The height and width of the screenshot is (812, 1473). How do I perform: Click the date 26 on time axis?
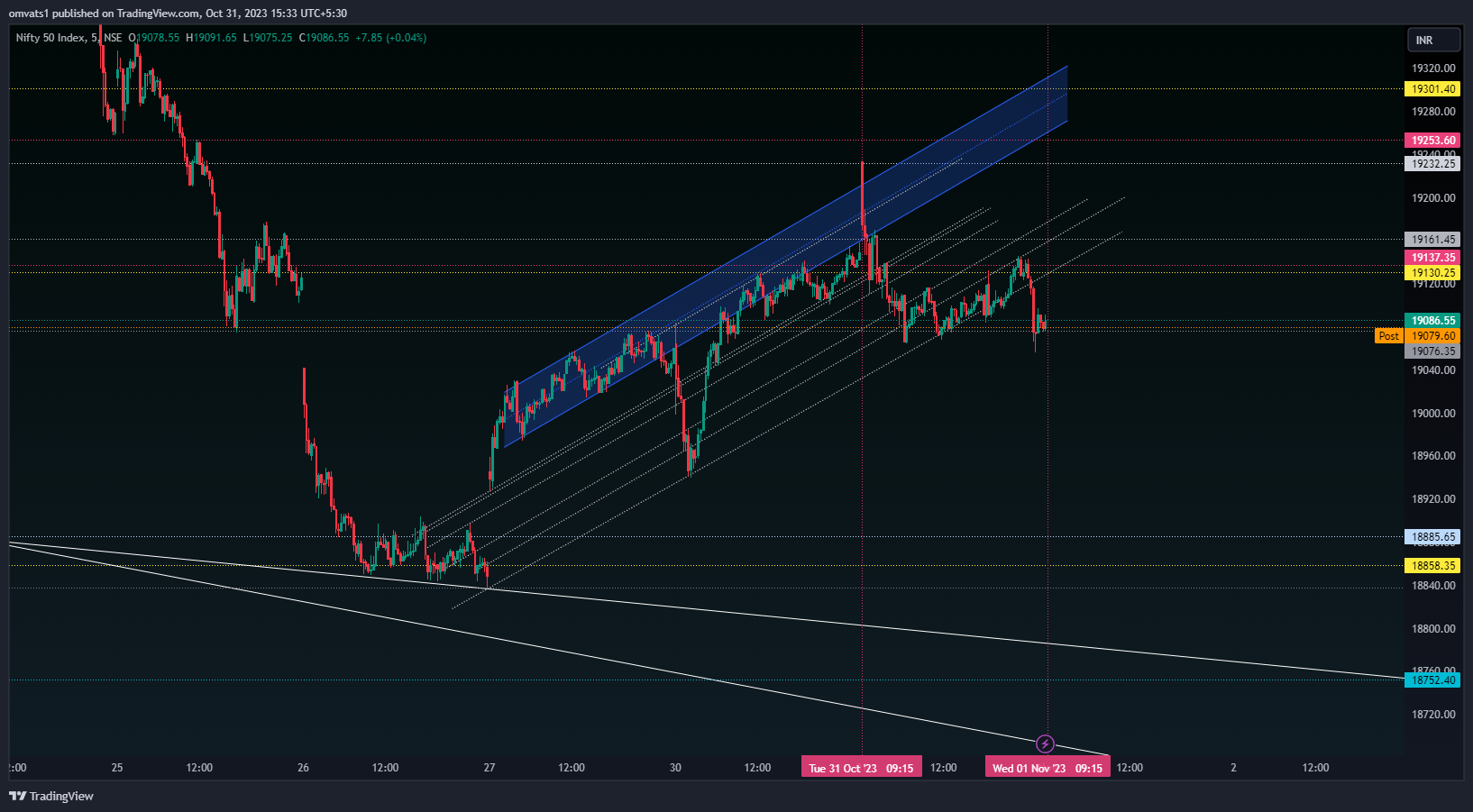pos(303,768)
